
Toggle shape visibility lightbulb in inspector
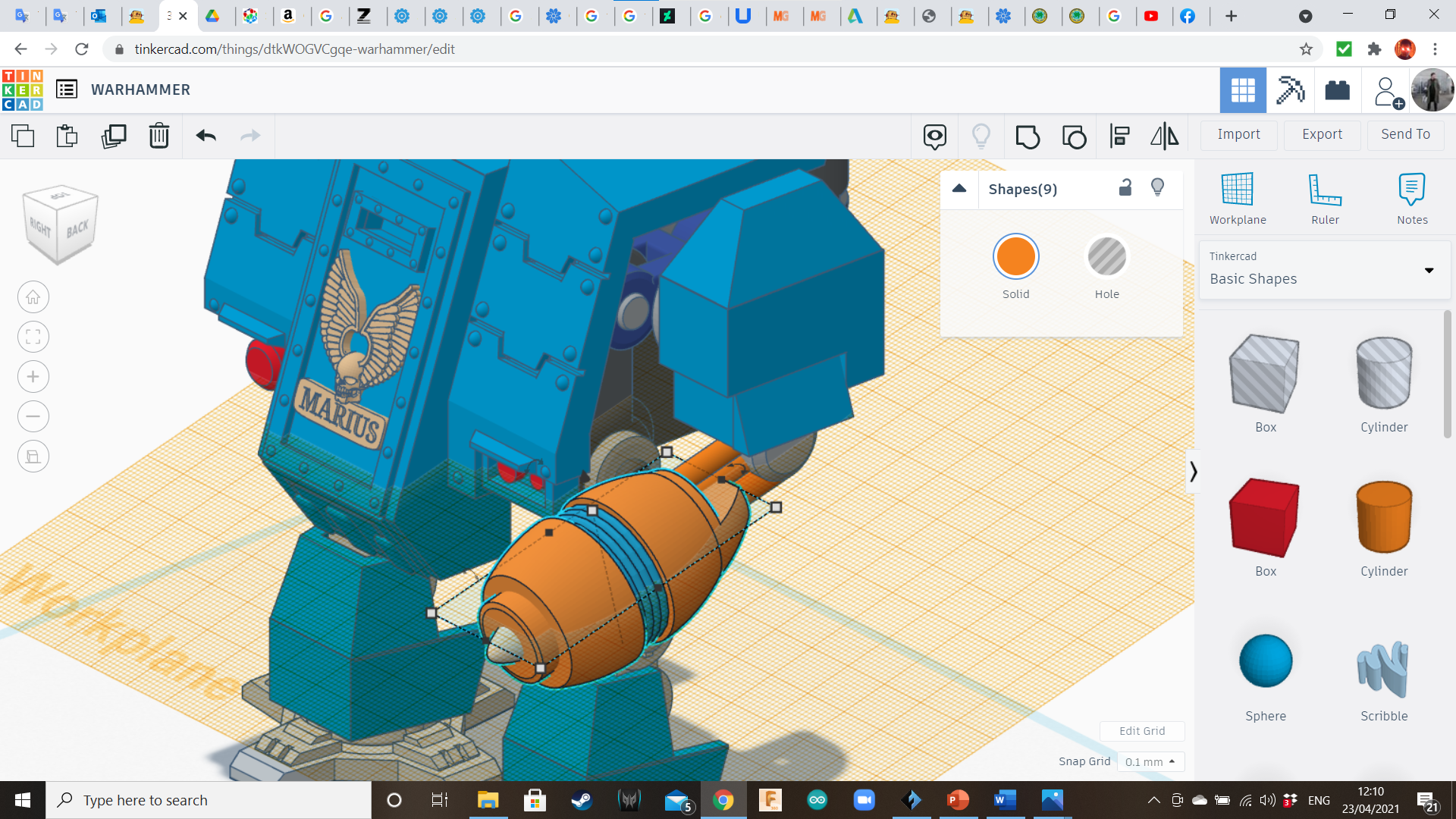click(x=1157, y=187)
